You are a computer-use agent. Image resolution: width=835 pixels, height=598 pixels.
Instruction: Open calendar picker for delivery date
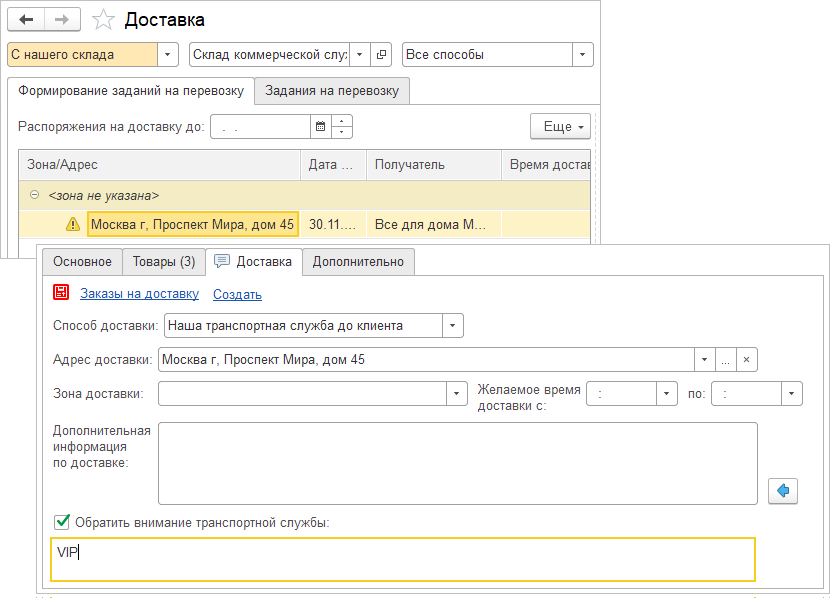(x=321, y=127)
